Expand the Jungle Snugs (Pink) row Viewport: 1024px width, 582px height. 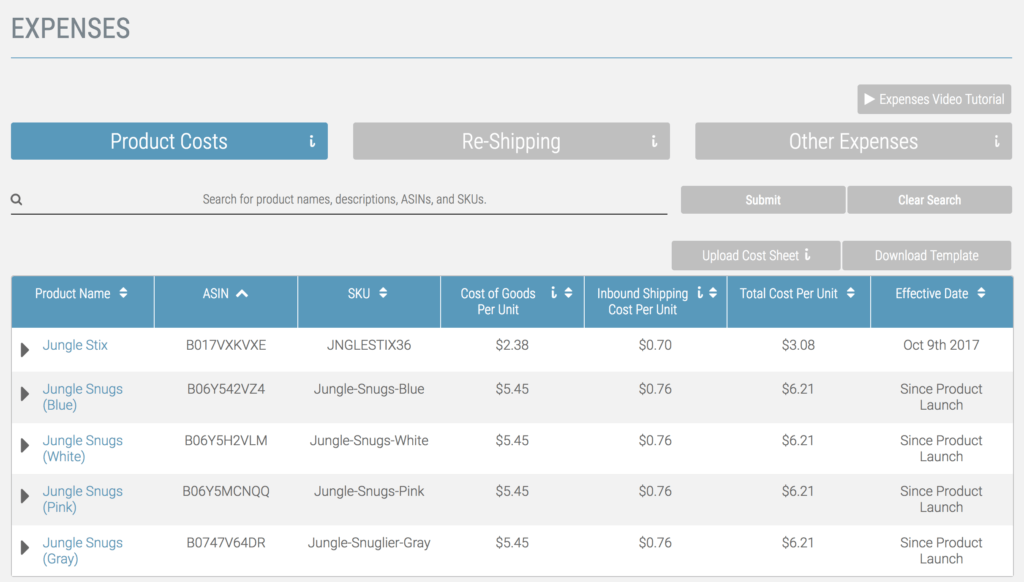25,496
